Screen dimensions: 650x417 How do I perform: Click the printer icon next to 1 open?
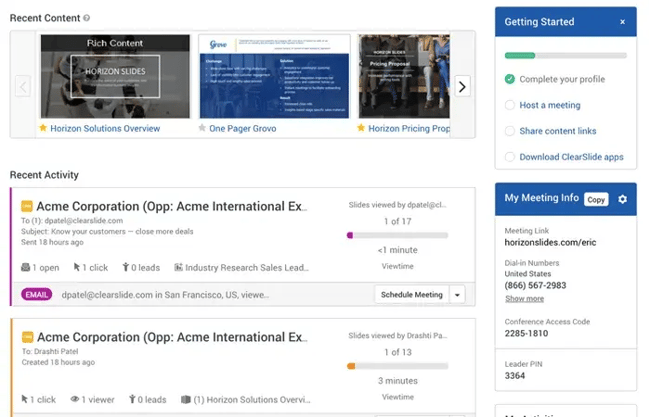click(x=25, y=268)
